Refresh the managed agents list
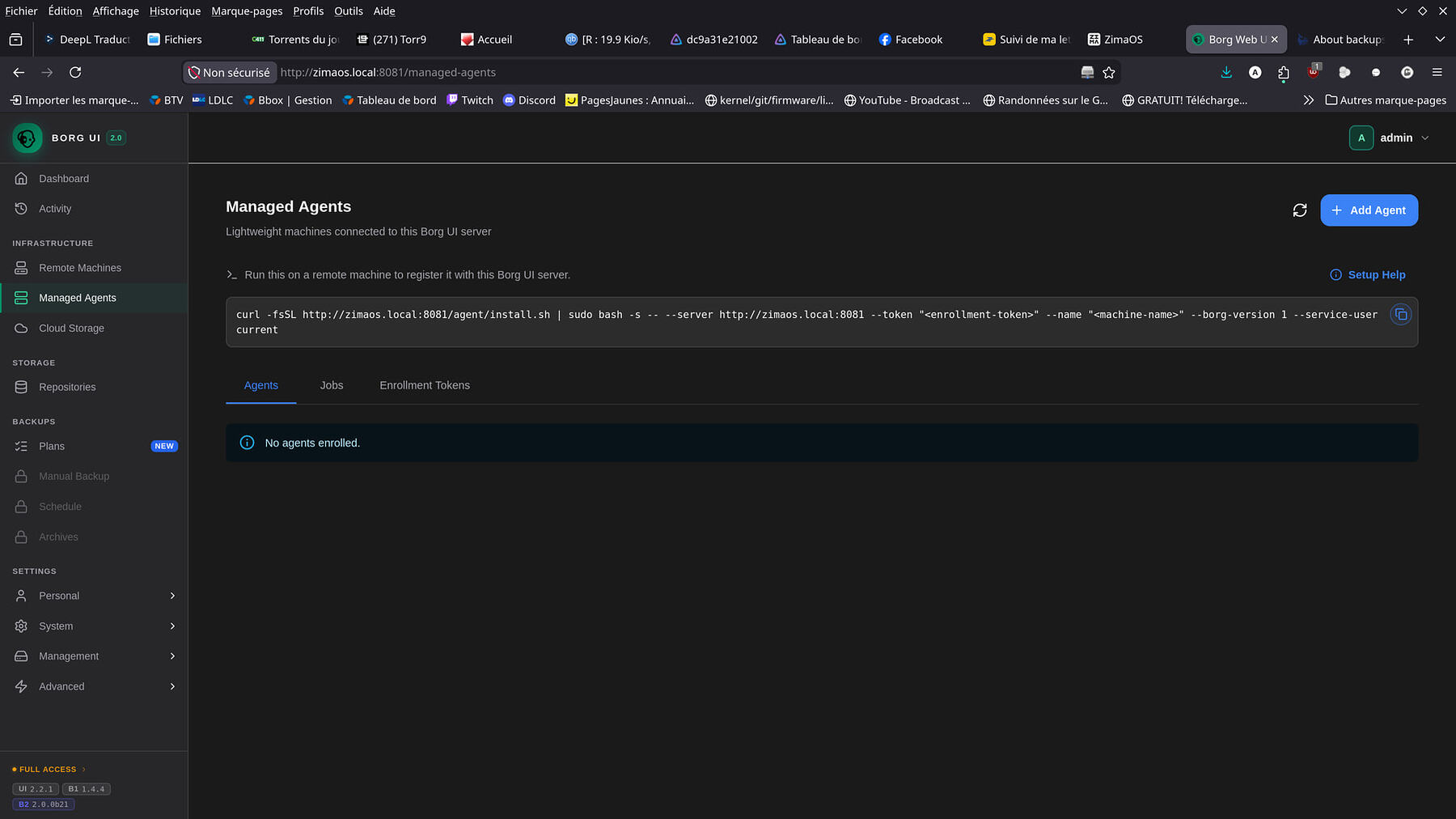This screenshot has width=1456, height=819. pos(1300,210)
